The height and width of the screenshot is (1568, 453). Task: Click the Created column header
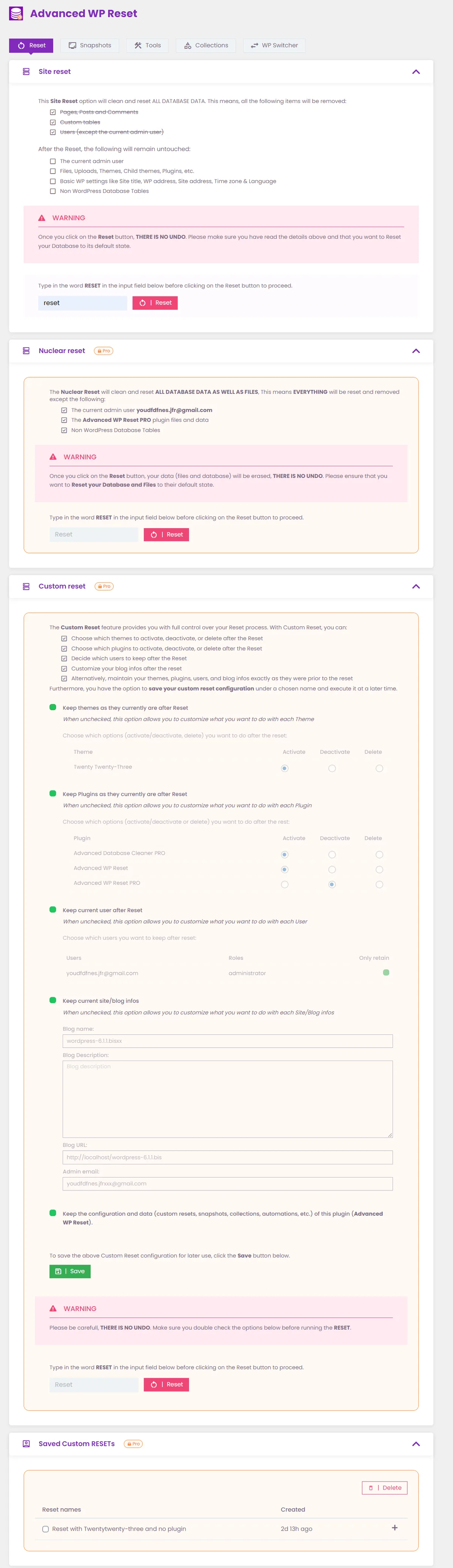[x=293, y=1510]
